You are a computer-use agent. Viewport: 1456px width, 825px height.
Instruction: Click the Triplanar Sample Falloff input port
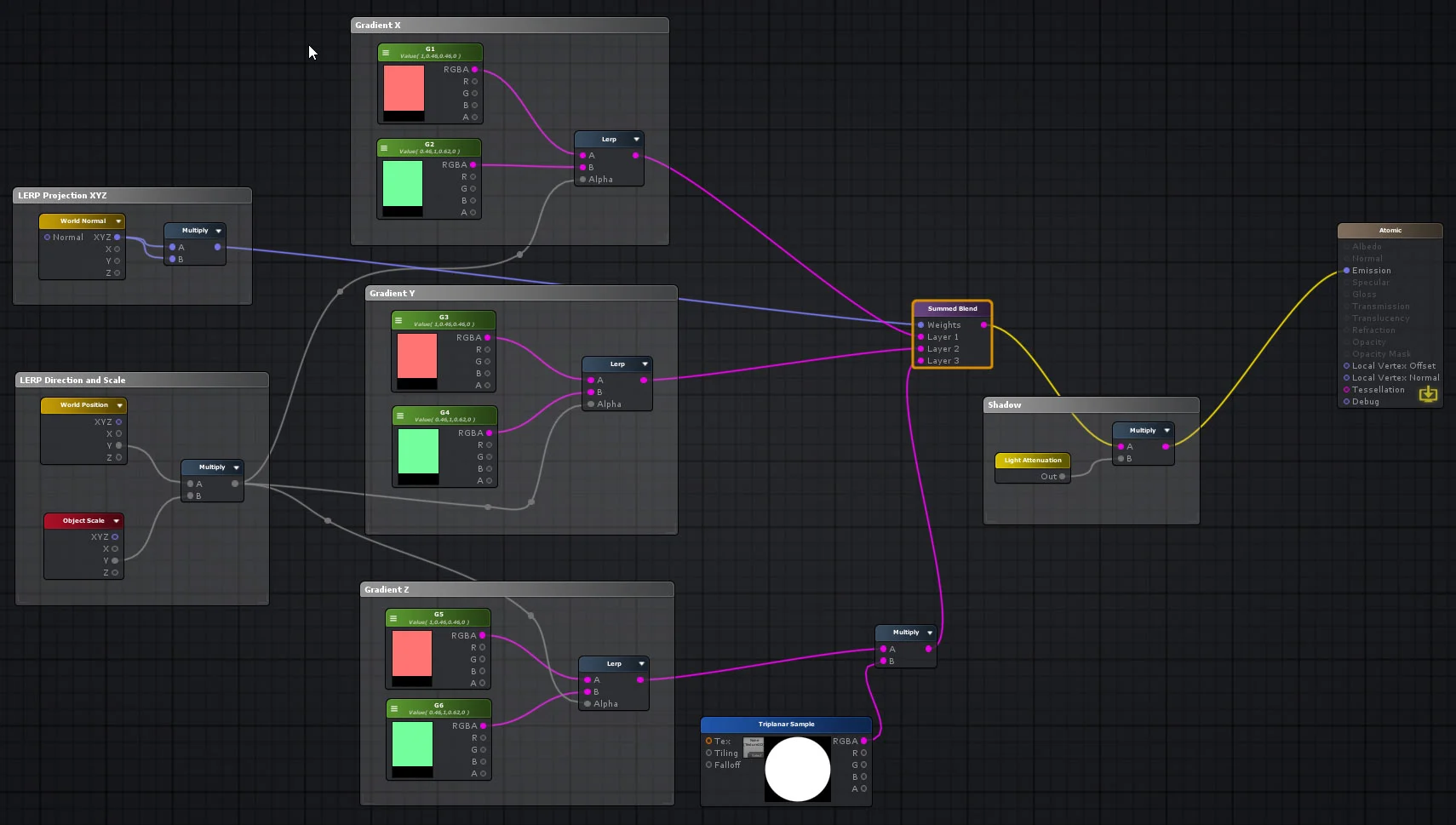tap(708, 765)
